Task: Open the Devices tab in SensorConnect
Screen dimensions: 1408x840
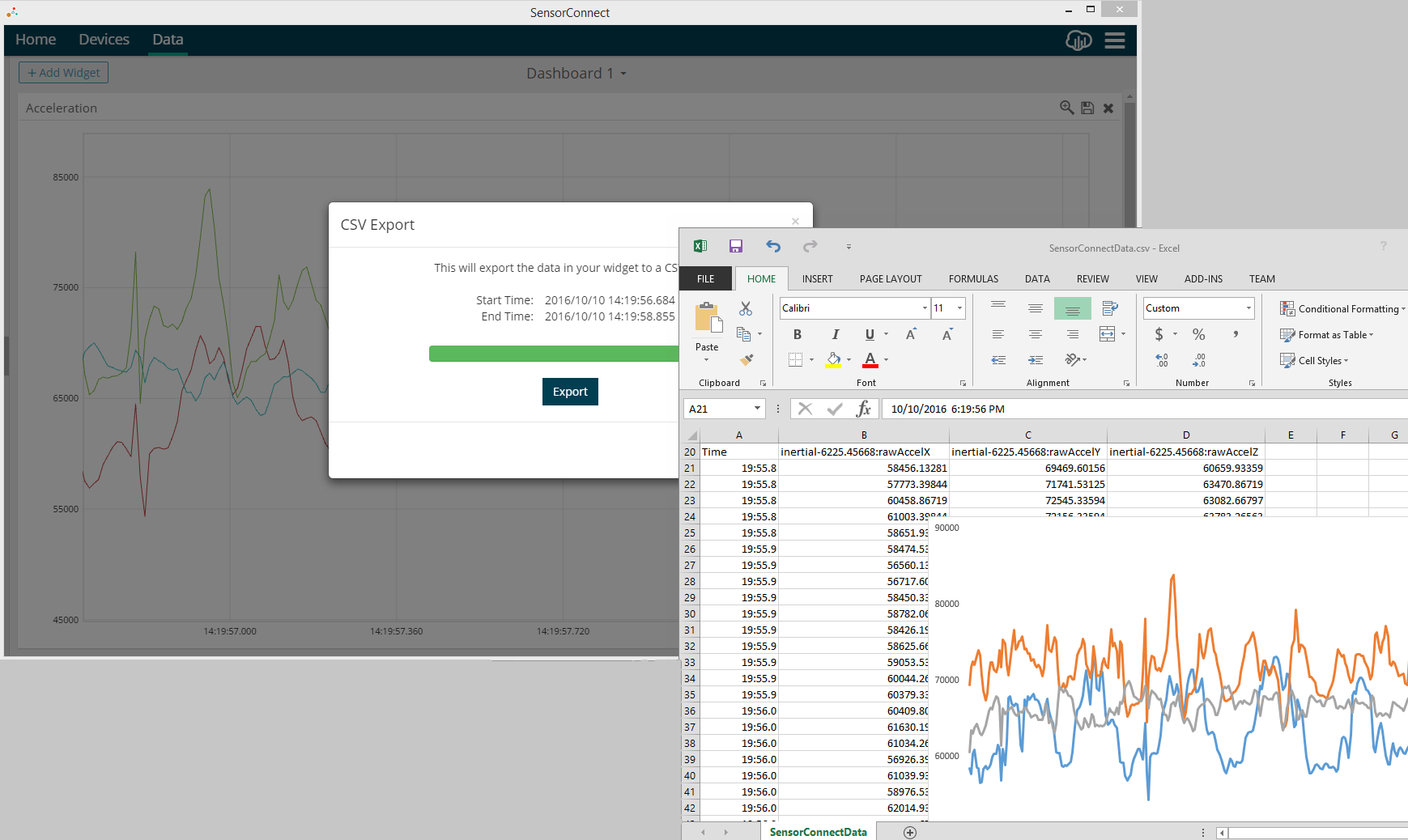Action: click(104, 40)
